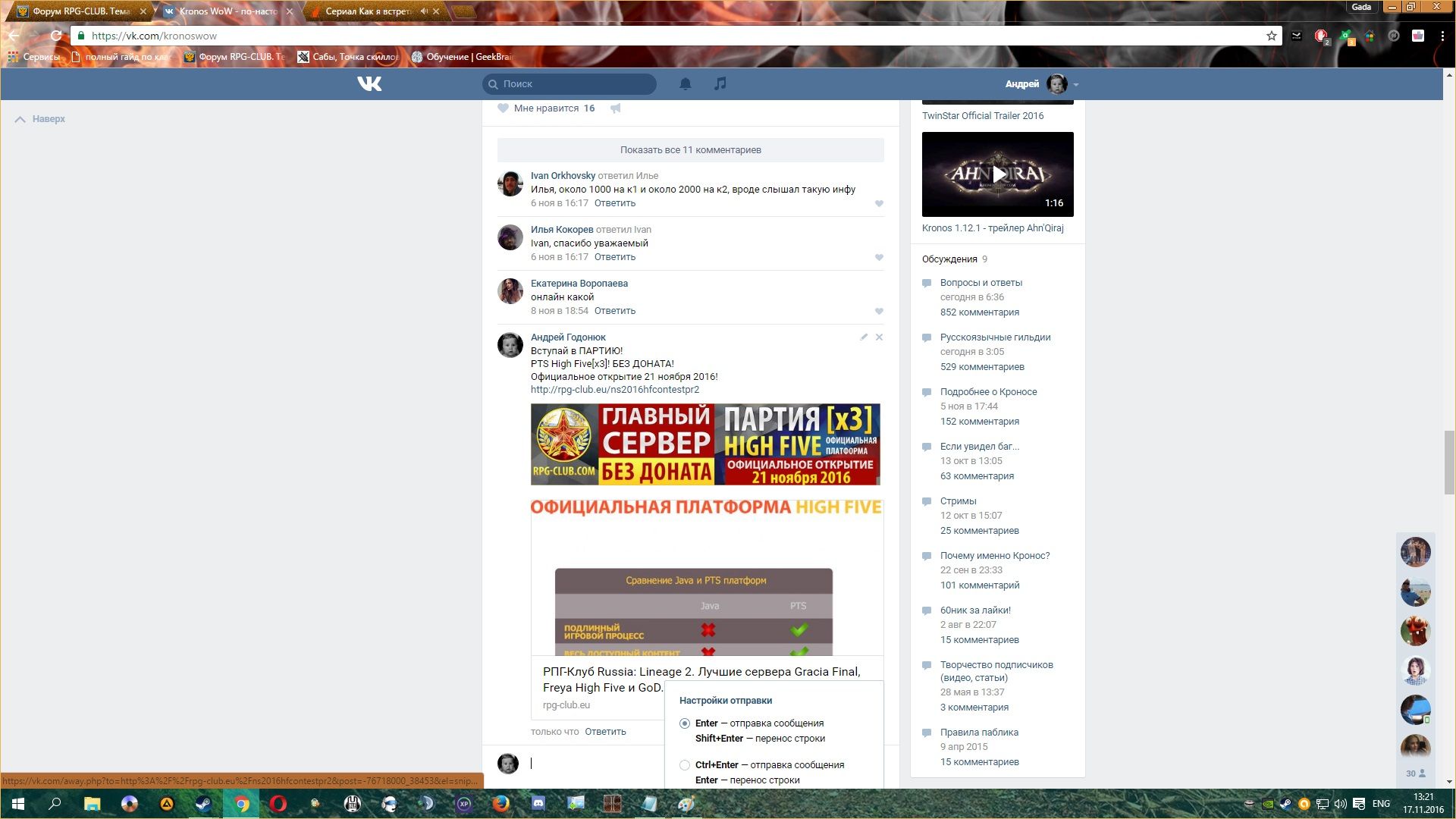Open Правила паблика discussion
This screenshot has width=1456, height=819.
[x=979, y=733]
